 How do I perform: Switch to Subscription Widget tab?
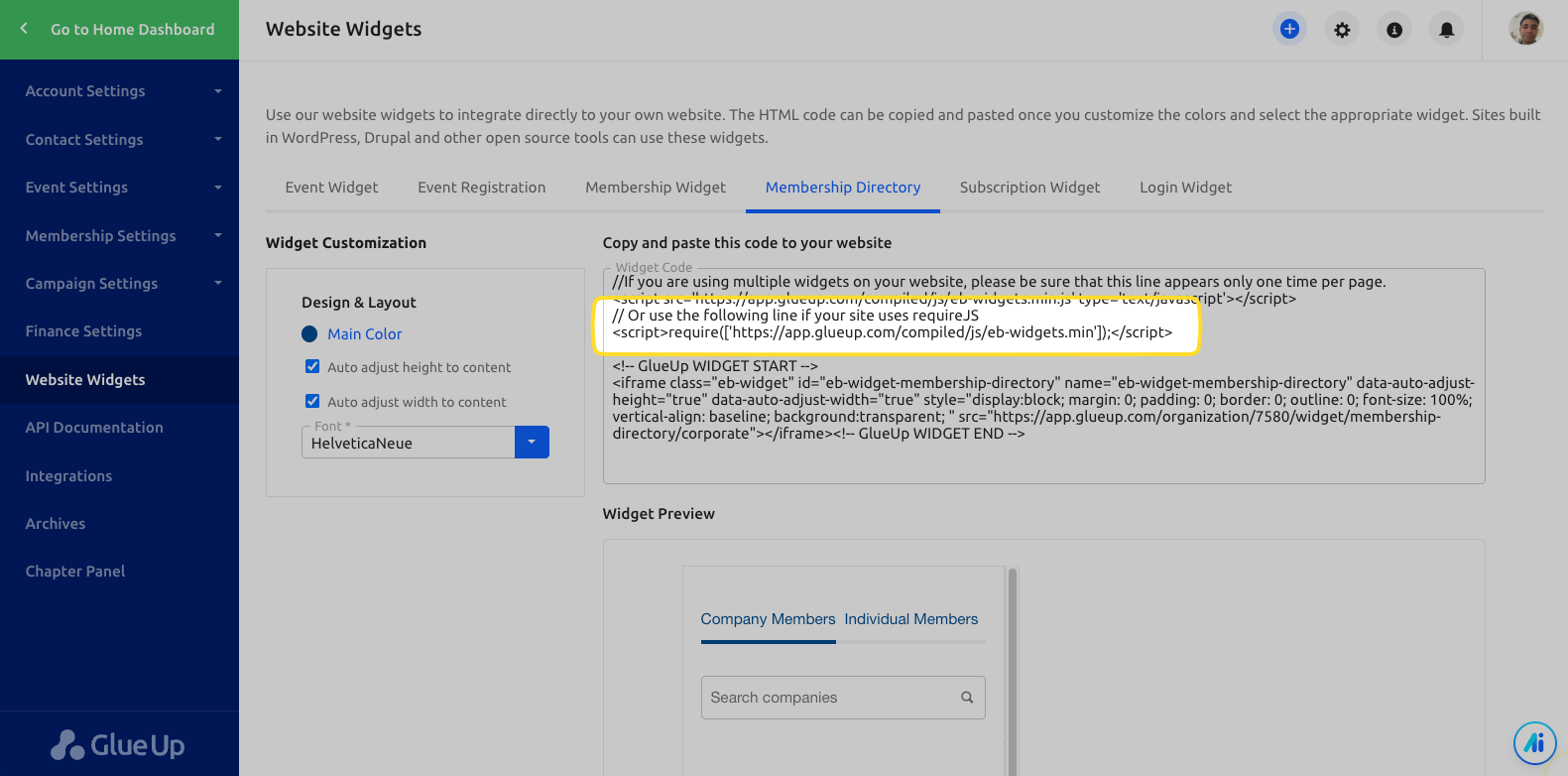(1029, 188)
